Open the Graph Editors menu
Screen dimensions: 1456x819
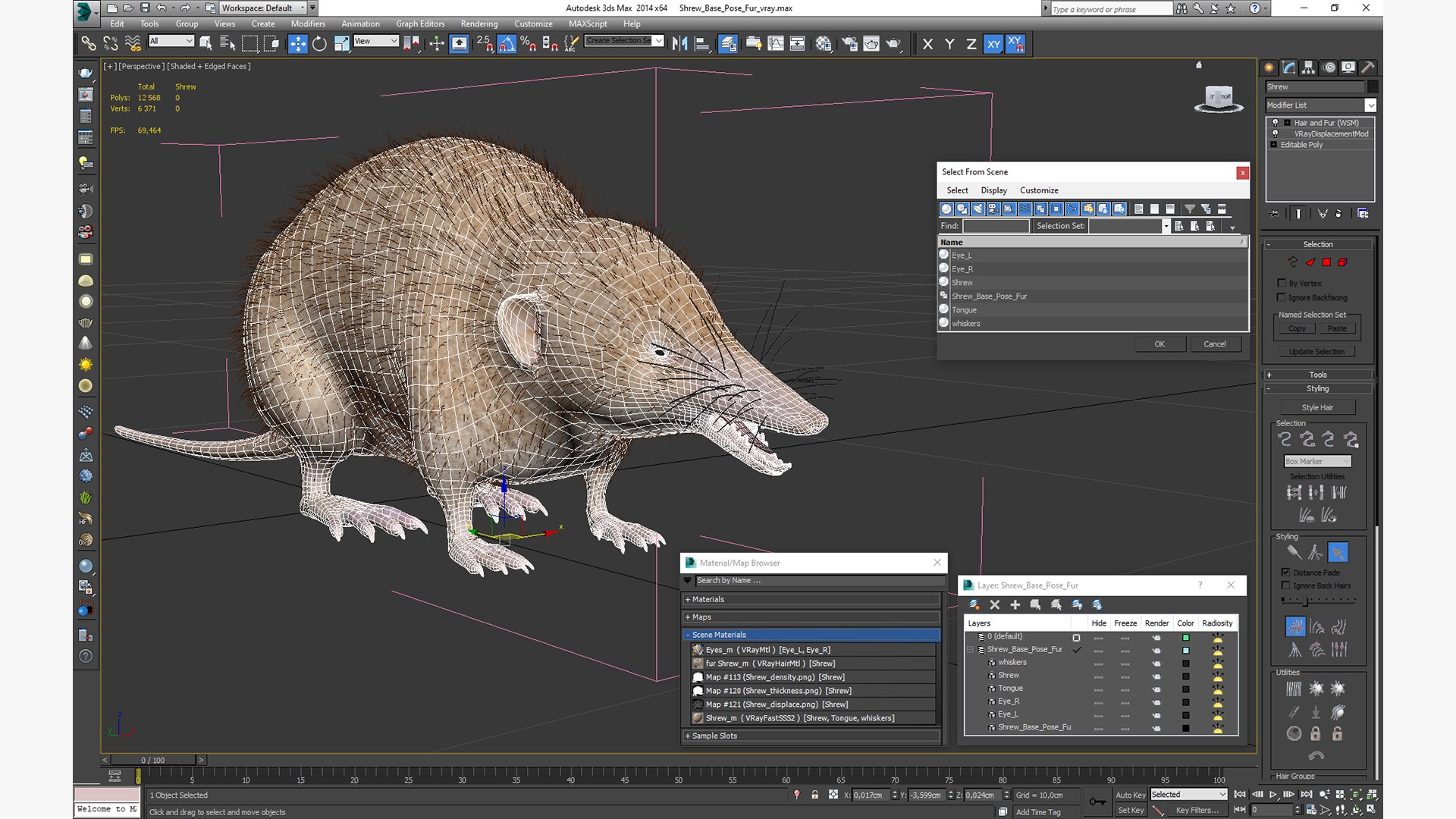pyautogui.click(x=420, y=24)
